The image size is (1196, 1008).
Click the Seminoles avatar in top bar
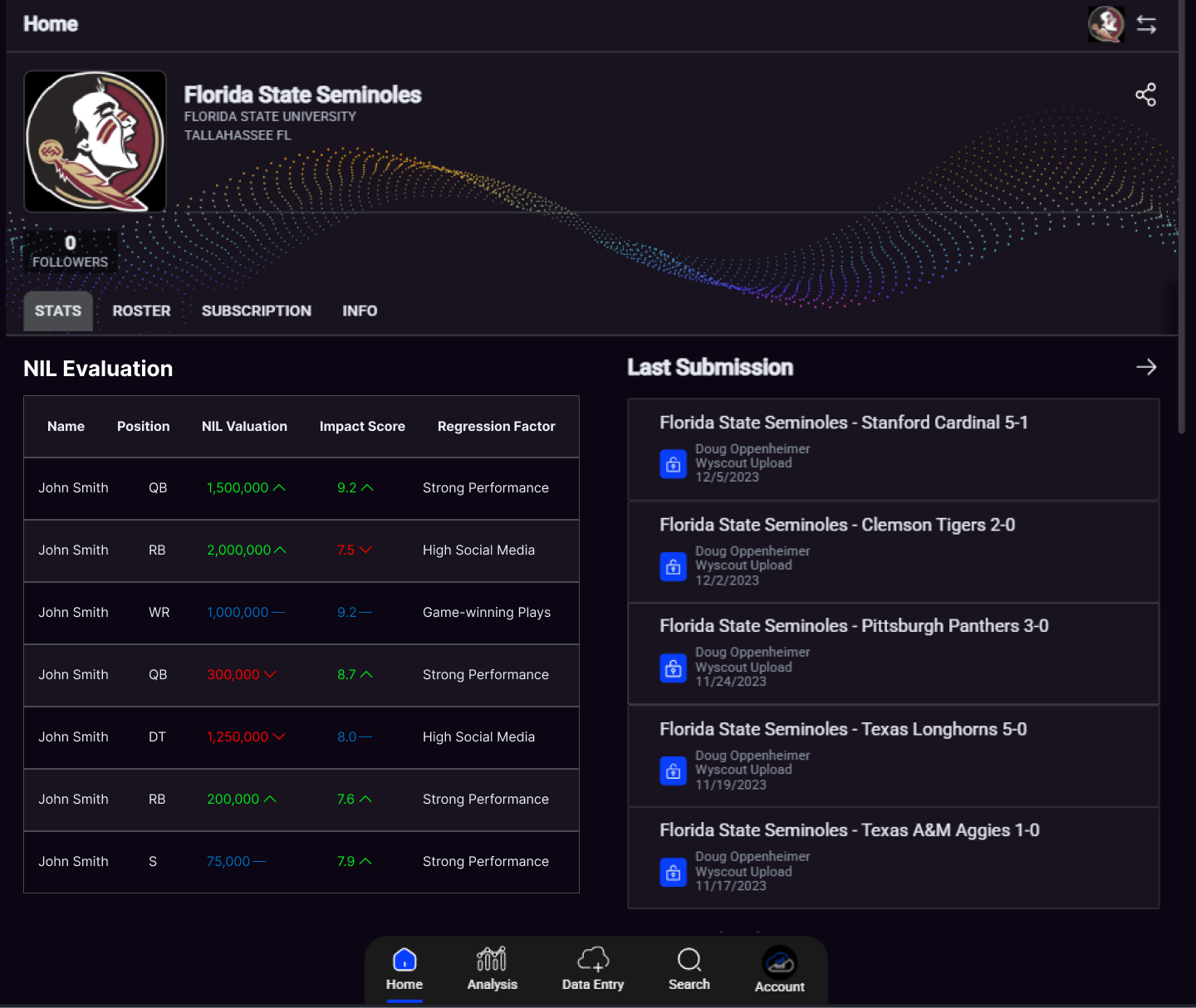tap(1105, 24)
